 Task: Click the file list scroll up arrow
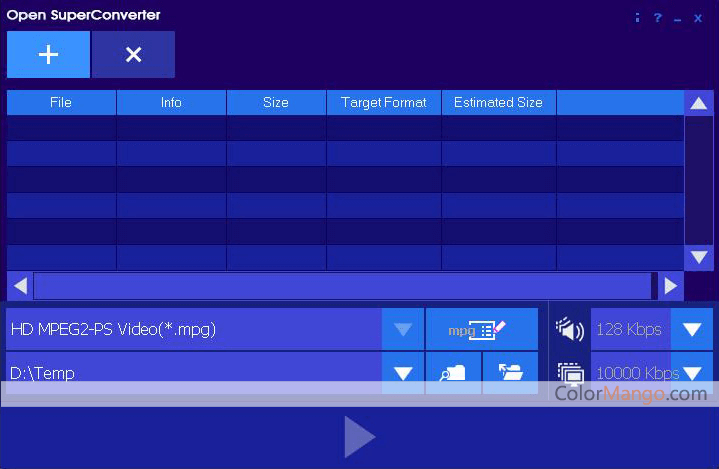pos(698,103)
